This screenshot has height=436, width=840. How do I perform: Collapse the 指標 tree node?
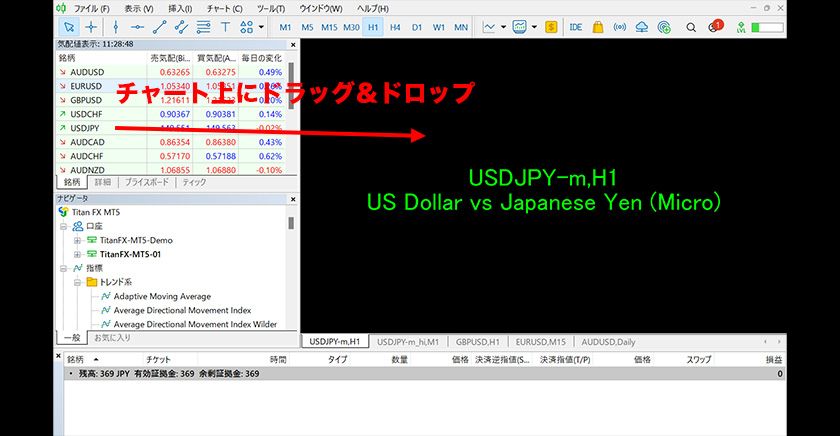pos(64,268)
